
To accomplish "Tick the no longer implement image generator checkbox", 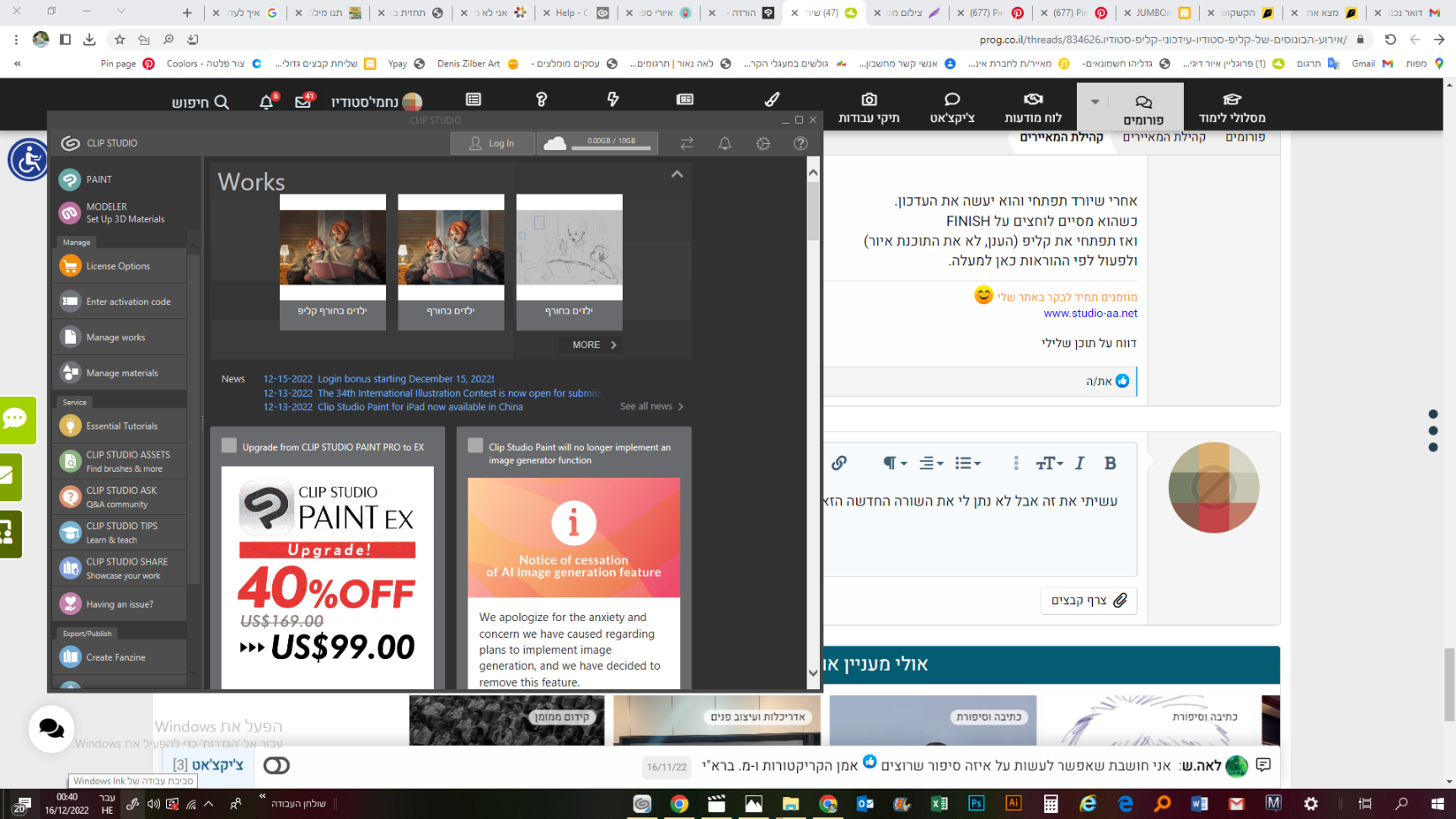I will pyautogui.click(x=475, y=446).
